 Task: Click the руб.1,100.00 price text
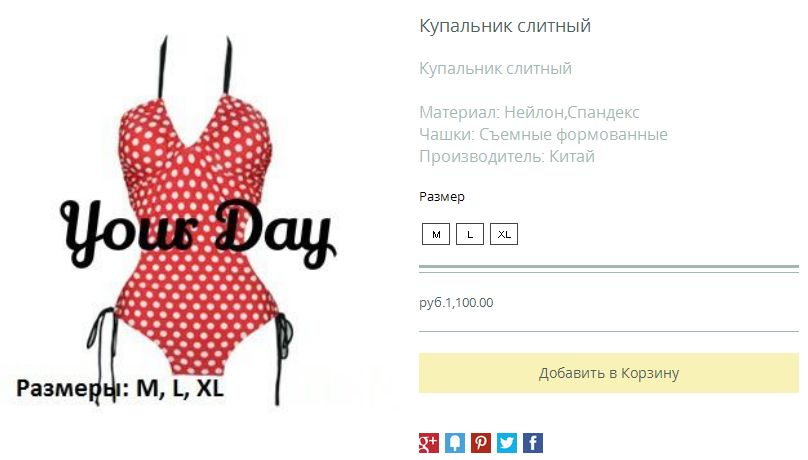(x=456, y=302)
